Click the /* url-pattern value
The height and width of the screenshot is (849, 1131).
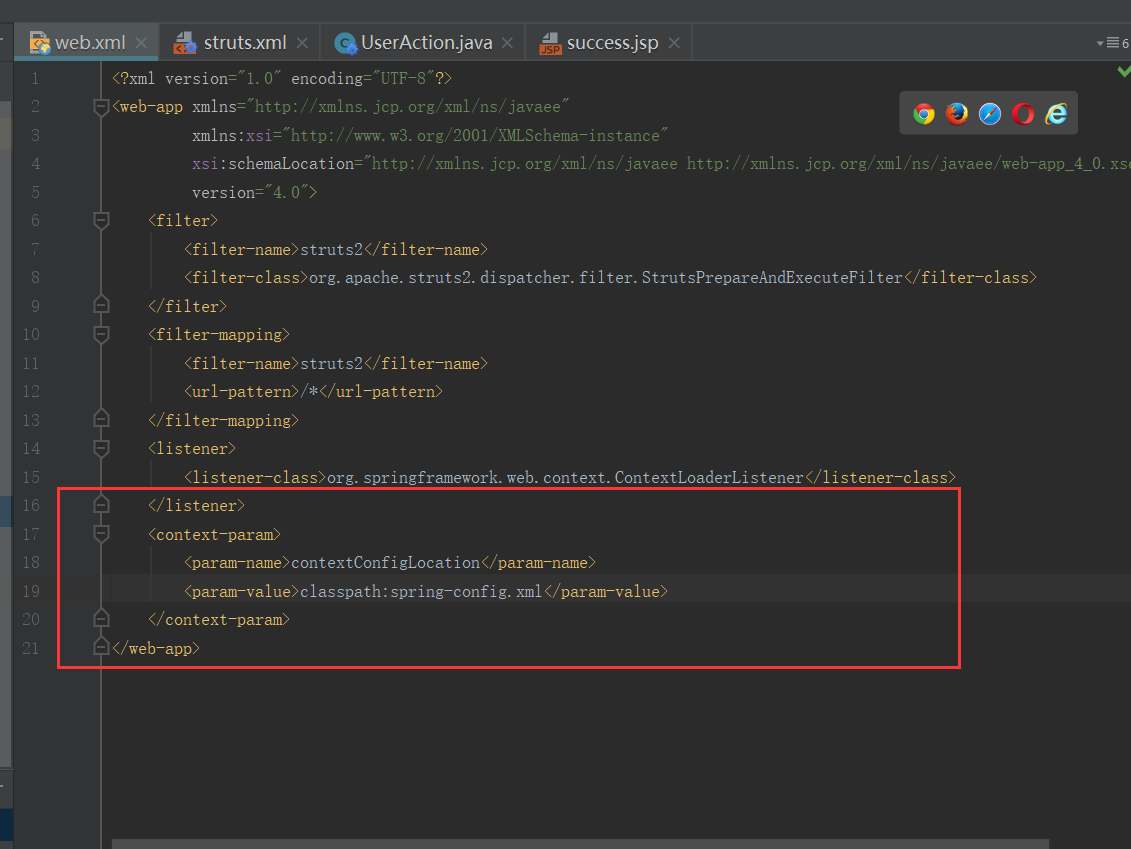pyautogui.click(x=309, y=392)
